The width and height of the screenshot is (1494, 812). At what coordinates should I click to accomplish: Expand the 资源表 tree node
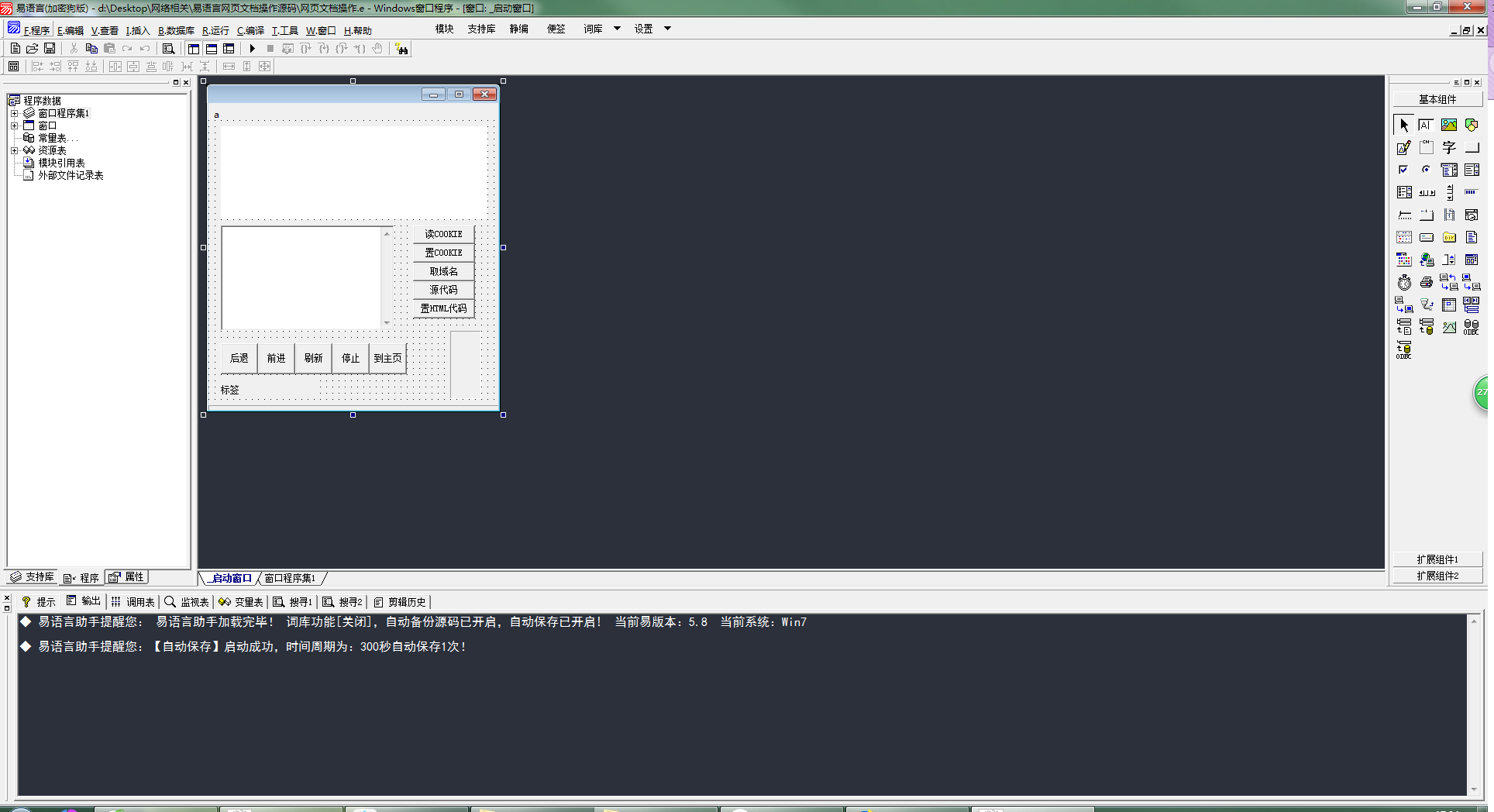click(14, 150)
